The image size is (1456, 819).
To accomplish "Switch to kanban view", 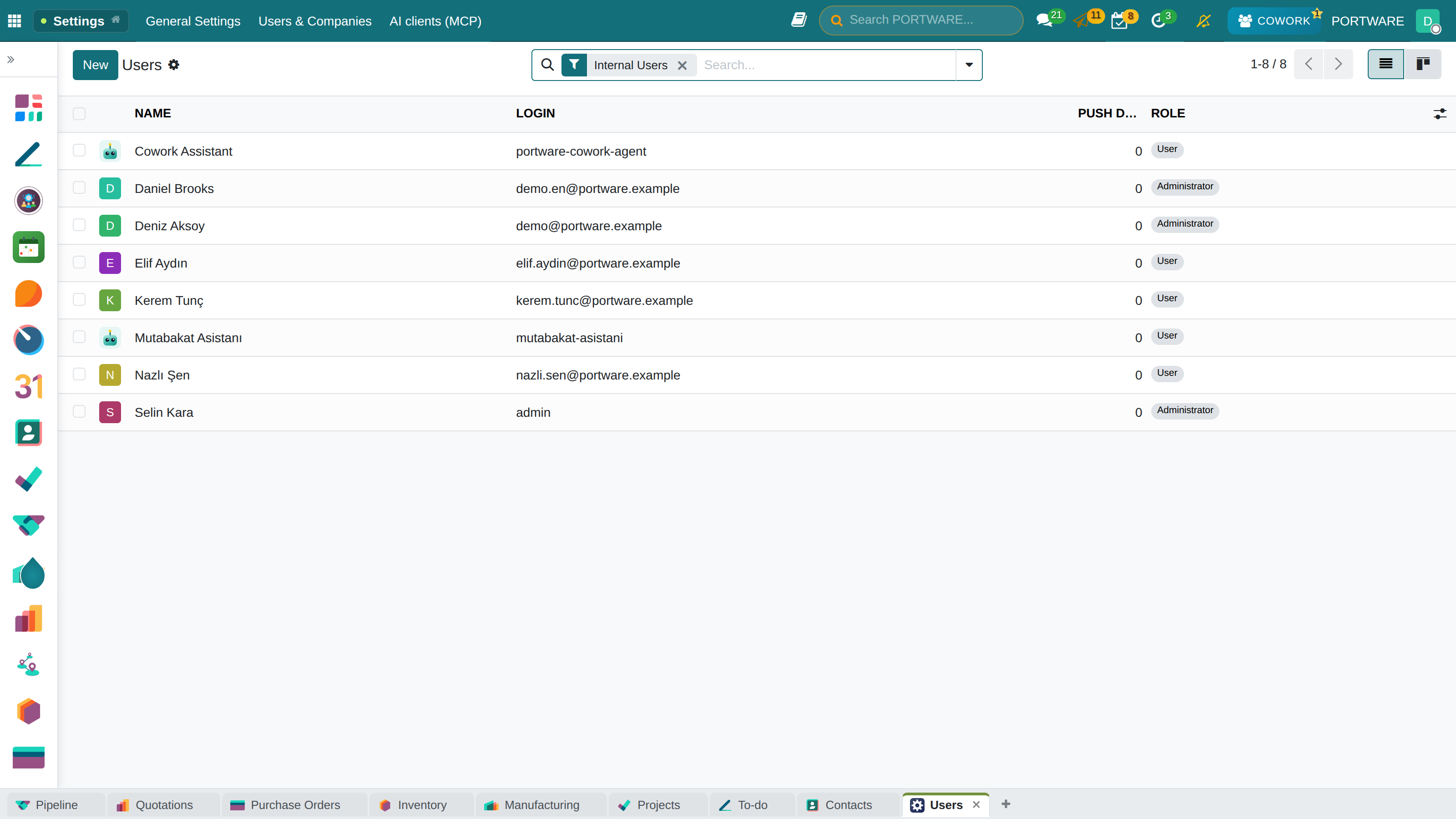I will (x=1423, y=64).
